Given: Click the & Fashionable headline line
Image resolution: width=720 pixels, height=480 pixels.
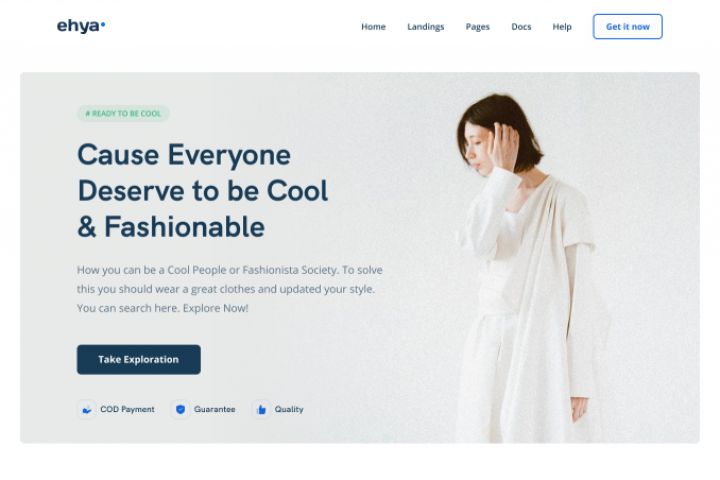Looking at the screenshot, I should tap(171, 227).
